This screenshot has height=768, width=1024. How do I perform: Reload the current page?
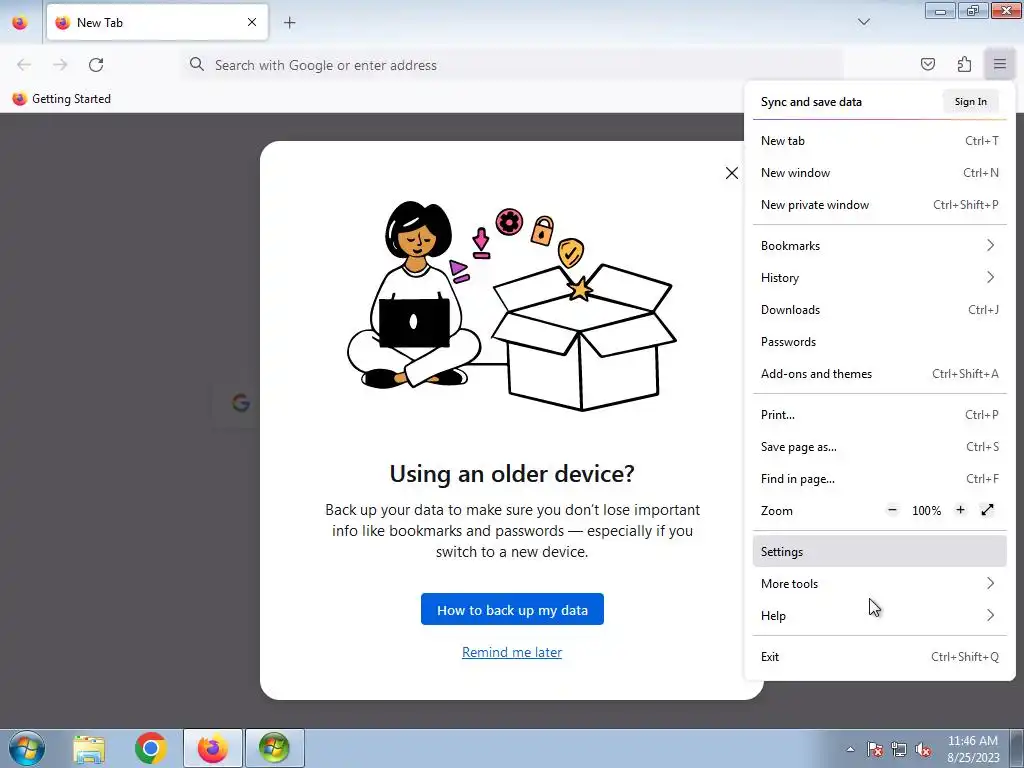96,65
